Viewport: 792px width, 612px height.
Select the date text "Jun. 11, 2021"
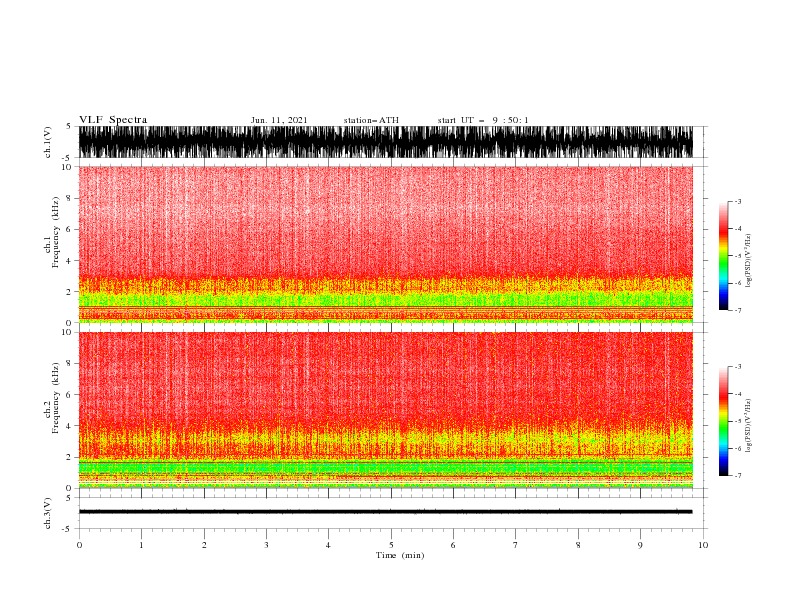coord(279,120)
